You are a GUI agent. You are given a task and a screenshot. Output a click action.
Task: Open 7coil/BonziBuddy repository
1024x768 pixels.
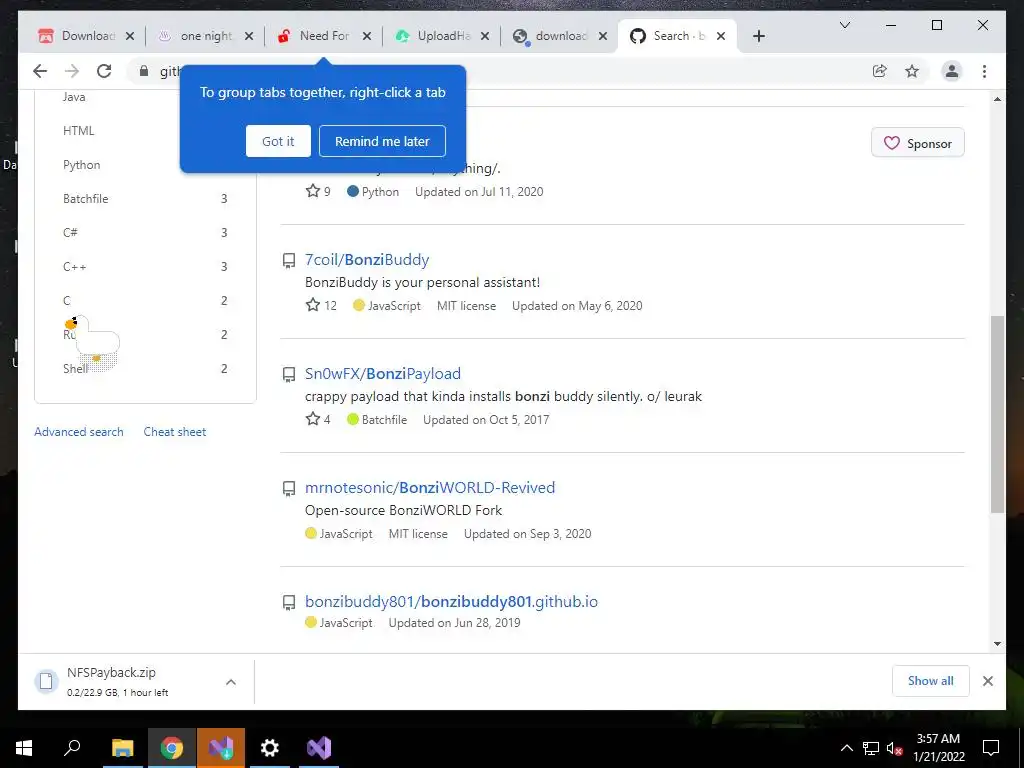pos(367,259)
